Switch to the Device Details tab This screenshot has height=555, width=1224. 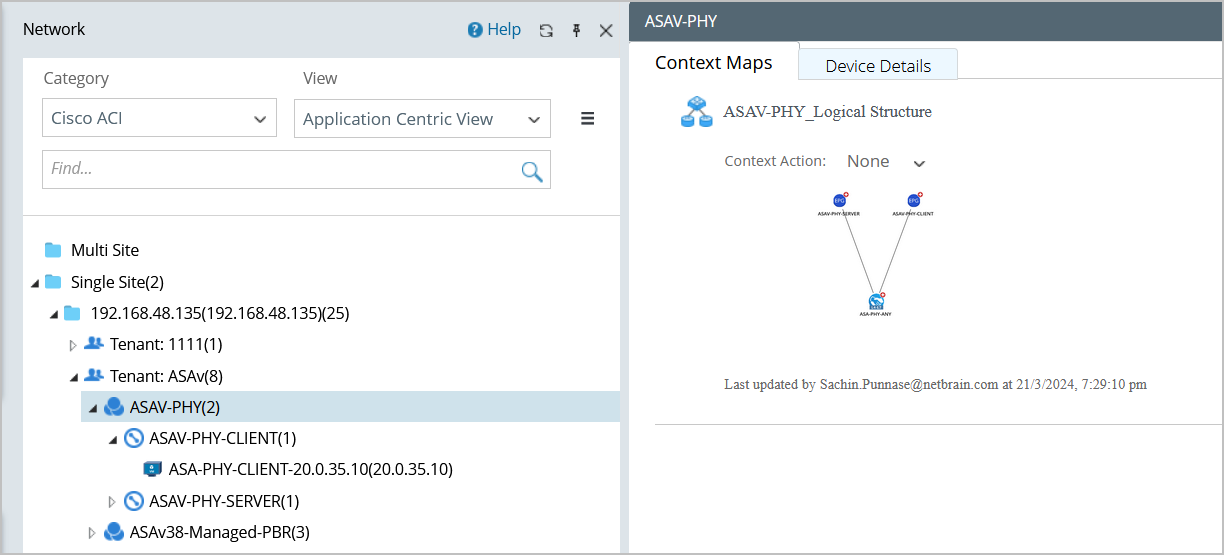[878, 66]
